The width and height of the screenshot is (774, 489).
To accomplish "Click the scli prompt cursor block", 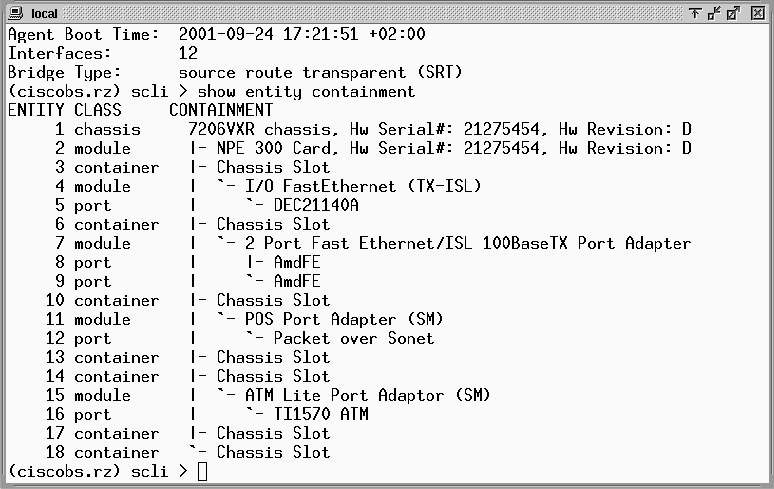I will click(203, 471).
